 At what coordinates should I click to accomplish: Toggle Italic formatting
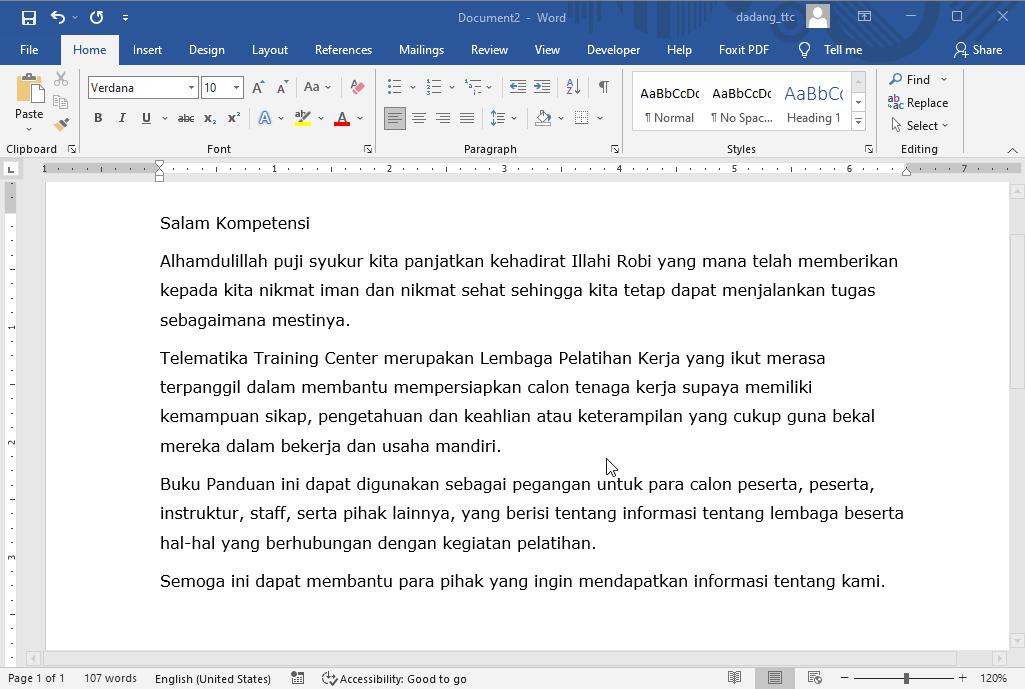tap(122, 118)
